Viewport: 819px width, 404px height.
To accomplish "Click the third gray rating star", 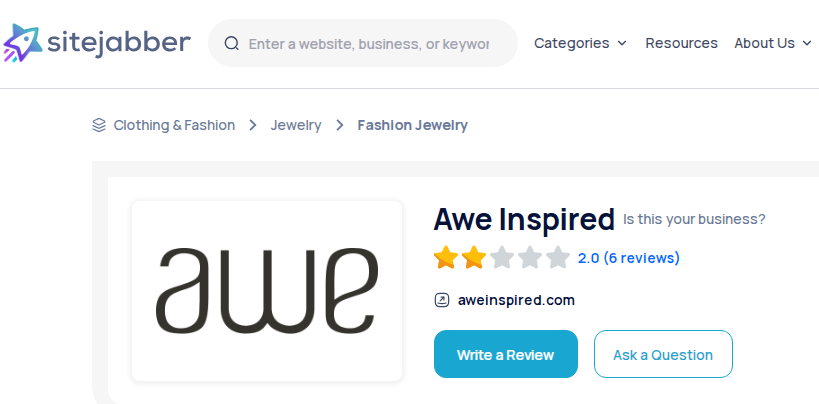I will [502, 258].
